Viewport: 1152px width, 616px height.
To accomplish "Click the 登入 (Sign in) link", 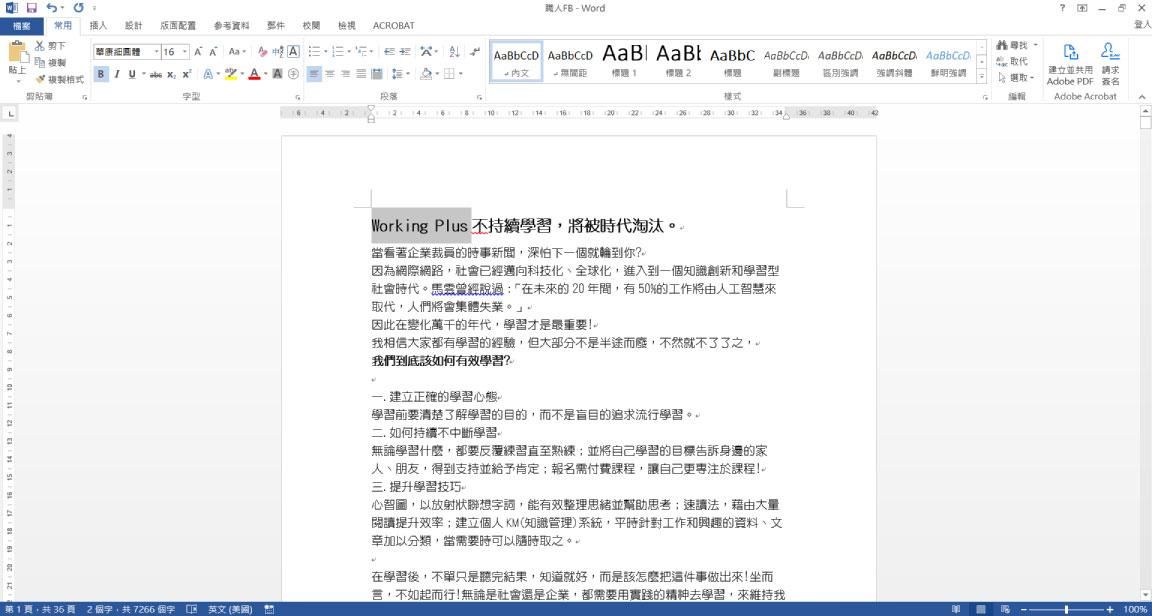I will [x=1142, y=25].
